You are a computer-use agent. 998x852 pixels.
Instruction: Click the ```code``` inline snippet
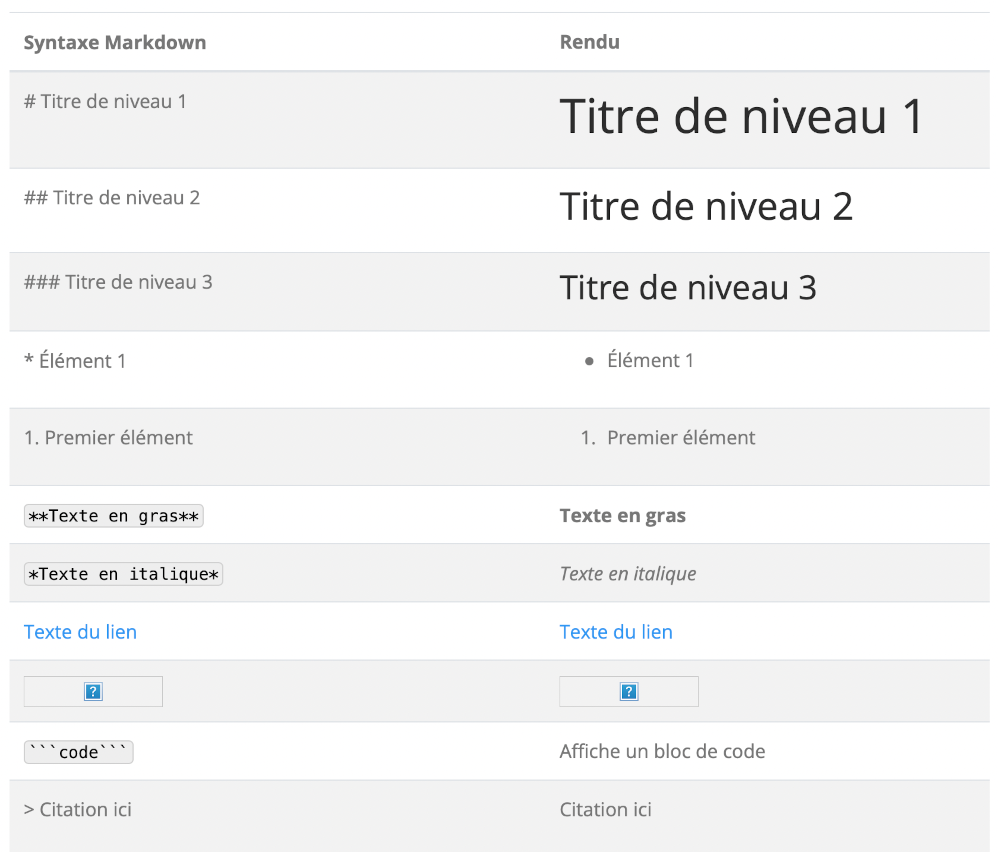(x=78, y=752)
